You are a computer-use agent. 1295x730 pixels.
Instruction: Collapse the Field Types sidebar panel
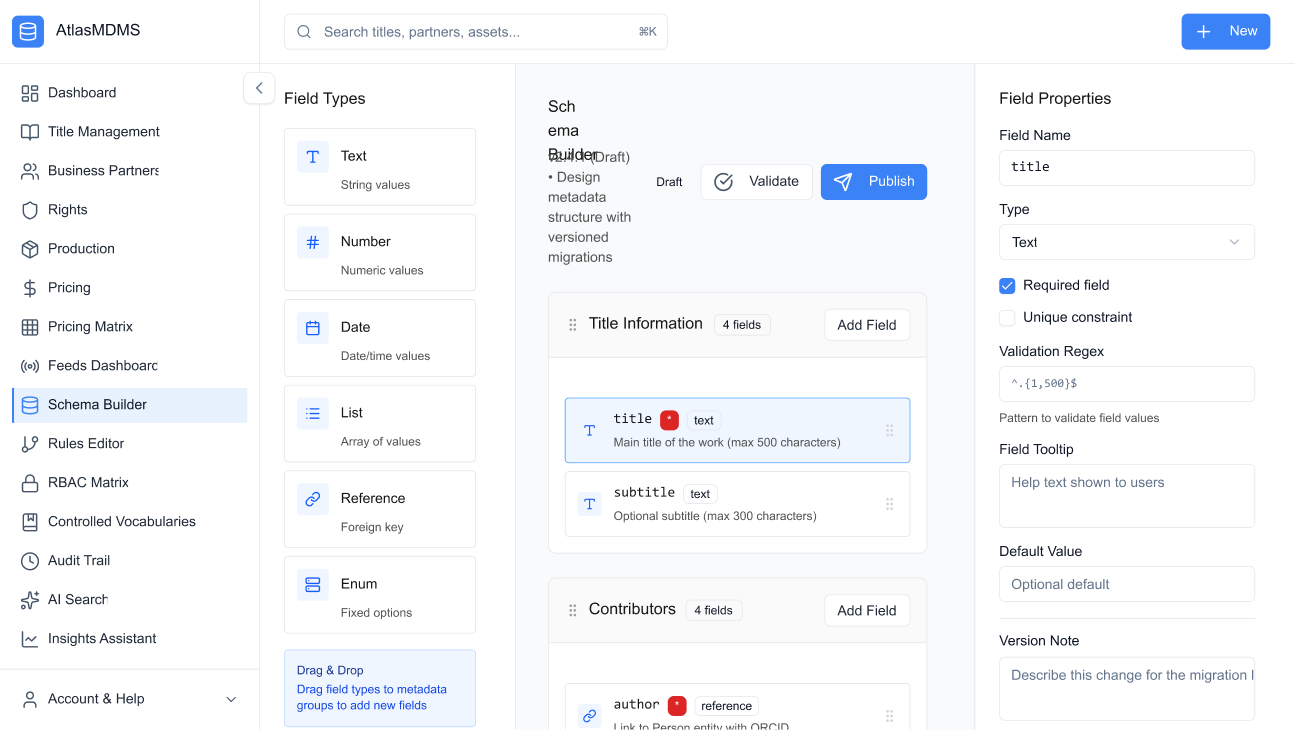[259, 88]
